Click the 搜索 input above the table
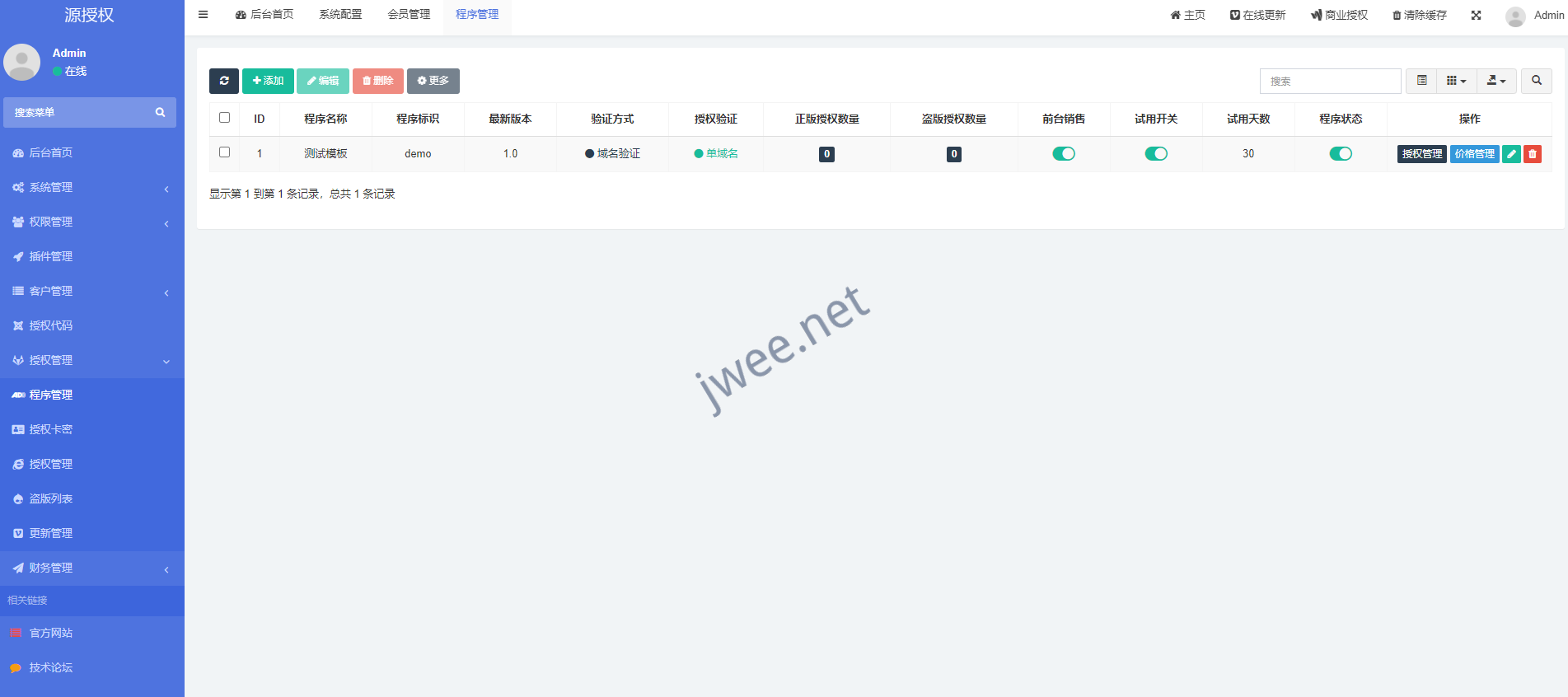The height and width of the screenshot is (697, 1568). click(1331, 81)
